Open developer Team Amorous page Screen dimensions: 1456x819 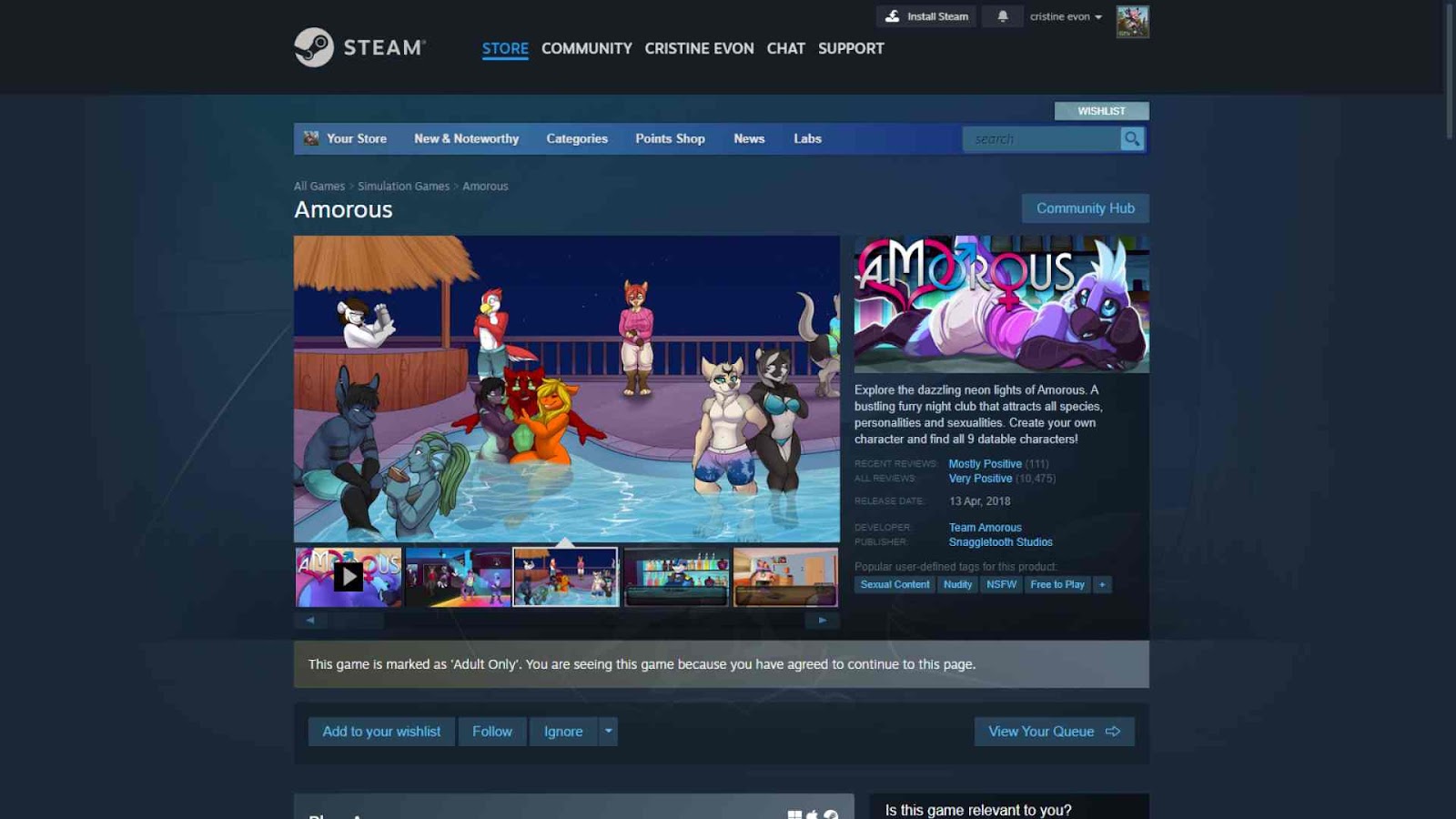[986, 528]
